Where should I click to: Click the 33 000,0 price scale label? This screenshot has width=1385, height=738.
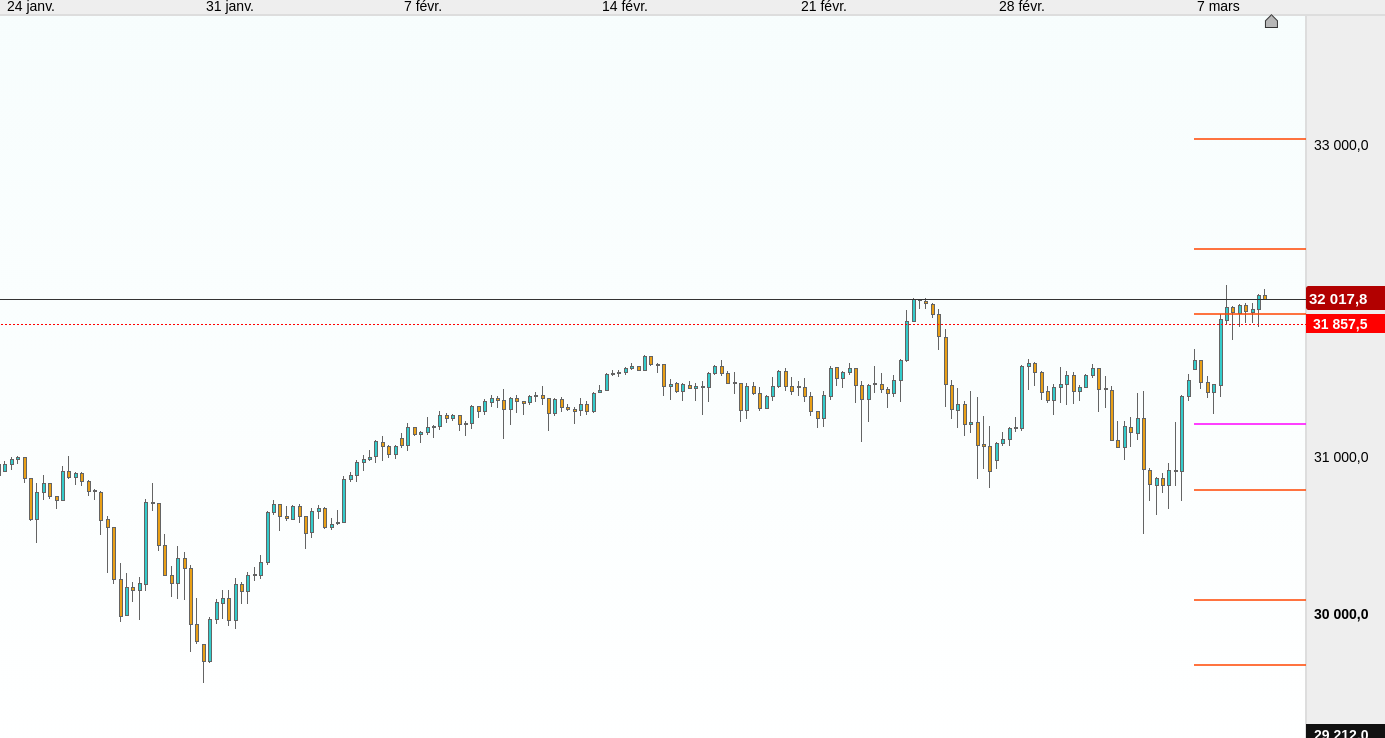pyautogui.click(x=1341, y=145)
